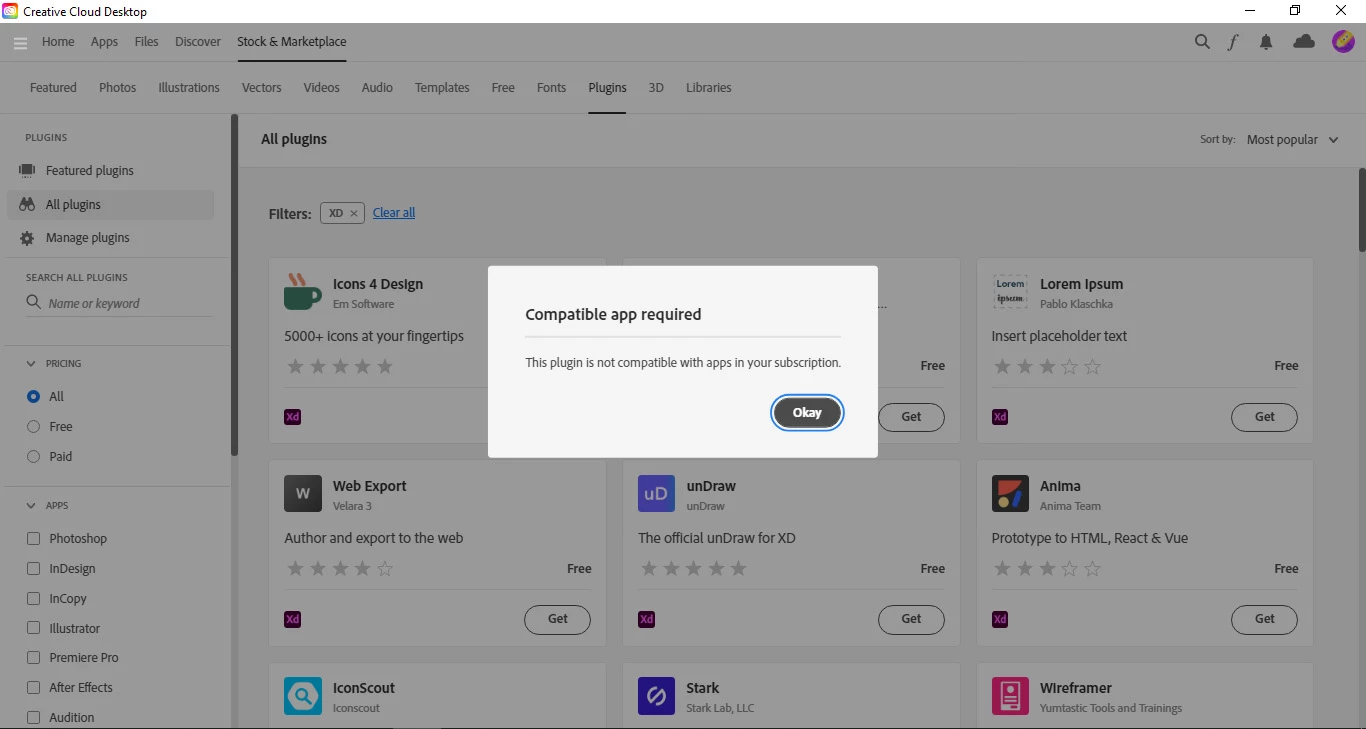Open the fonts 'f' icon in header
The height and width of the screenshot is (729, 1366).
tap(1233, 42)
